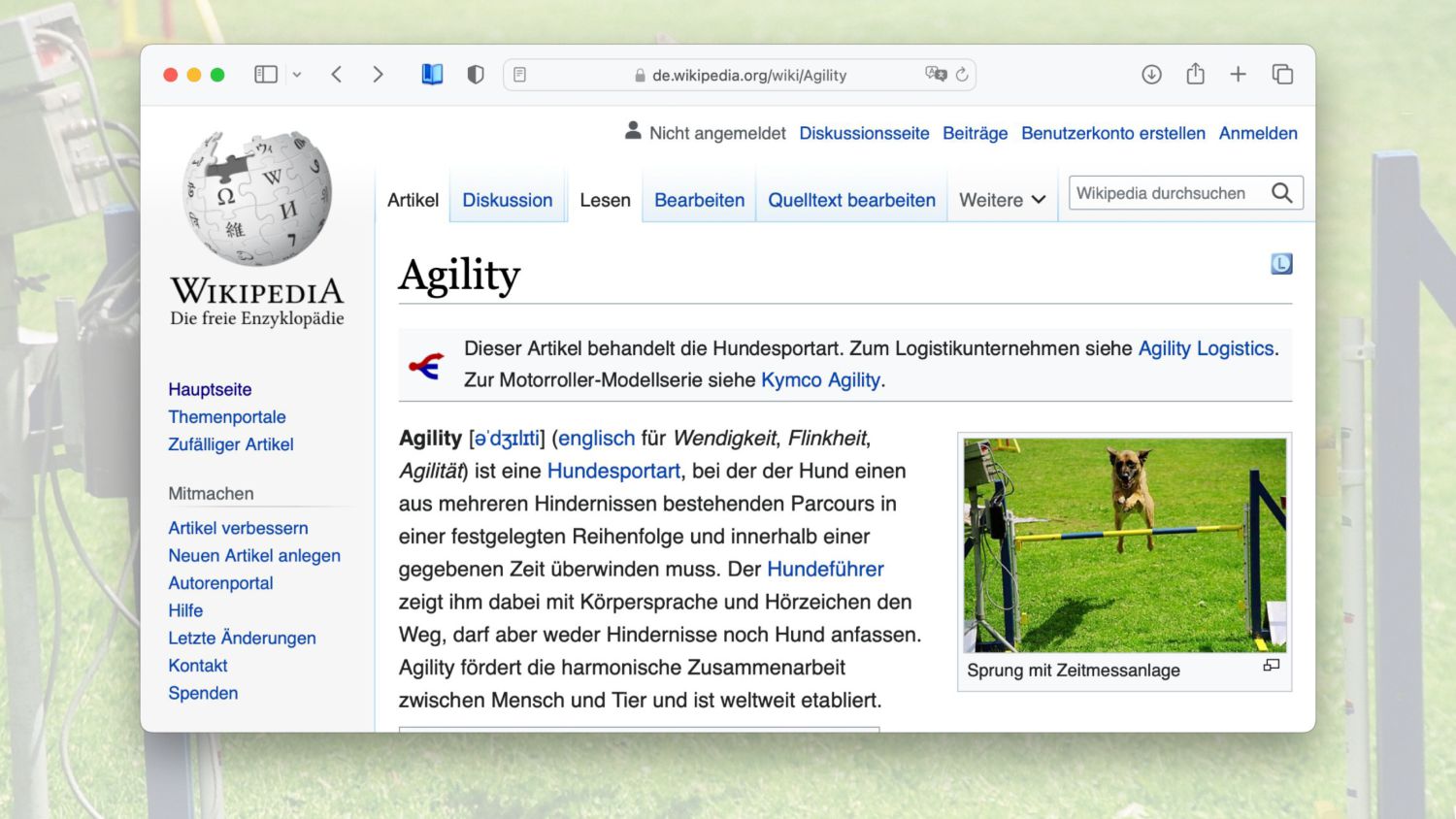Expand the Weitere dropdown

pos(1003,200)
